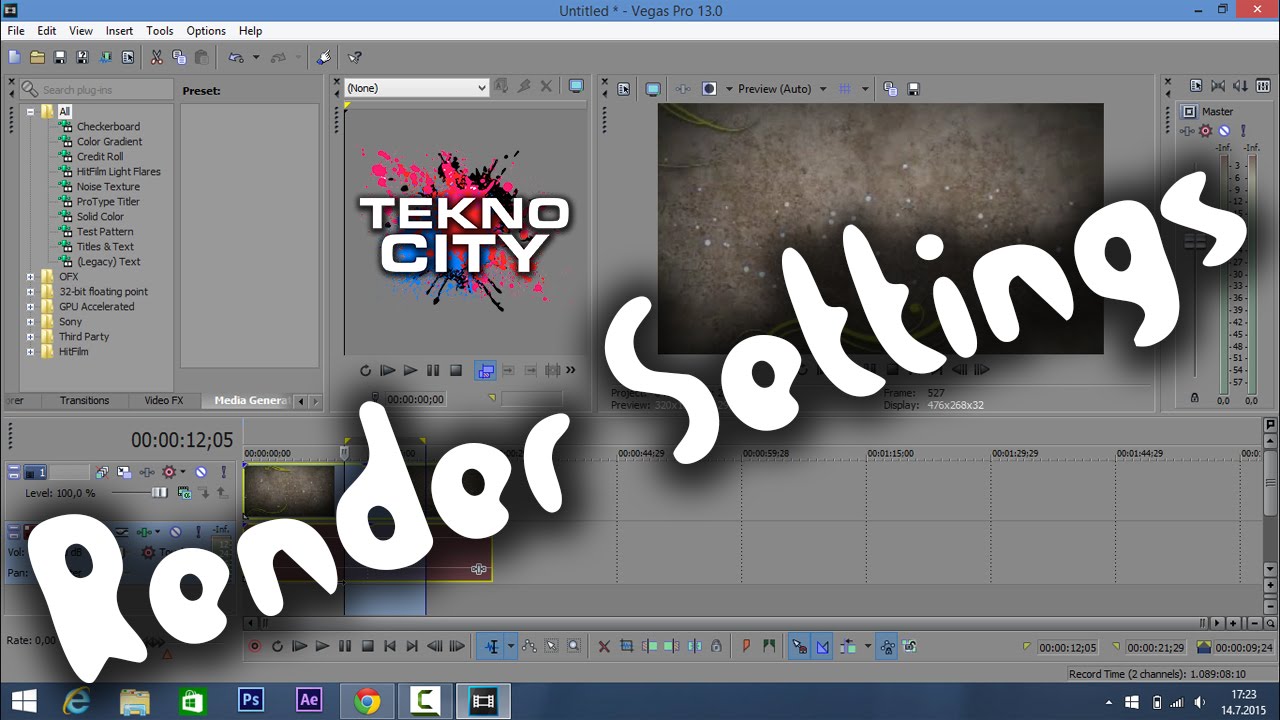Open the overlays grid dropdown arrow

865,89
